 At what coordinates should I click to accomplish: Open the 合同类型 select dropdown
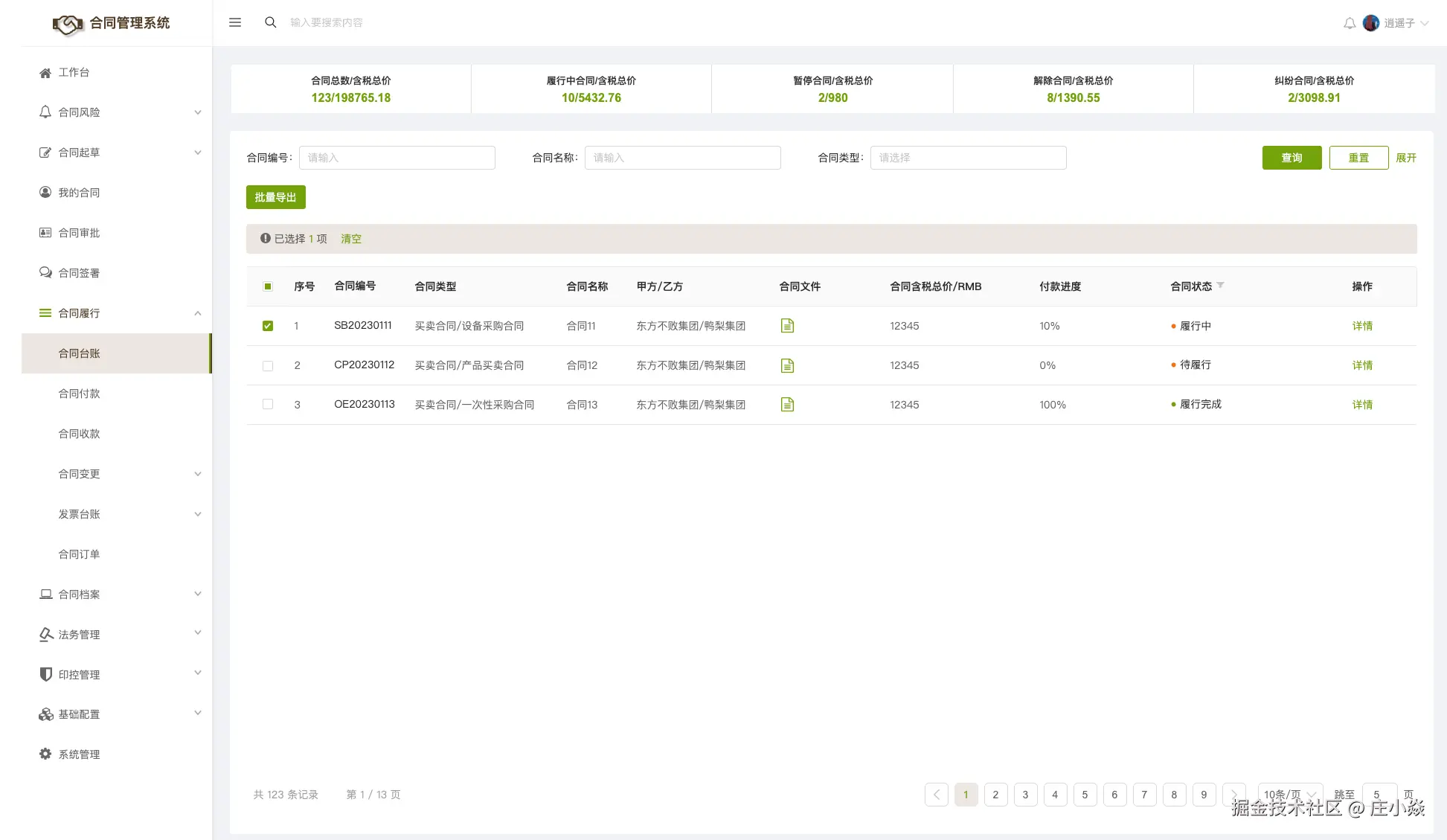(968, 158)
